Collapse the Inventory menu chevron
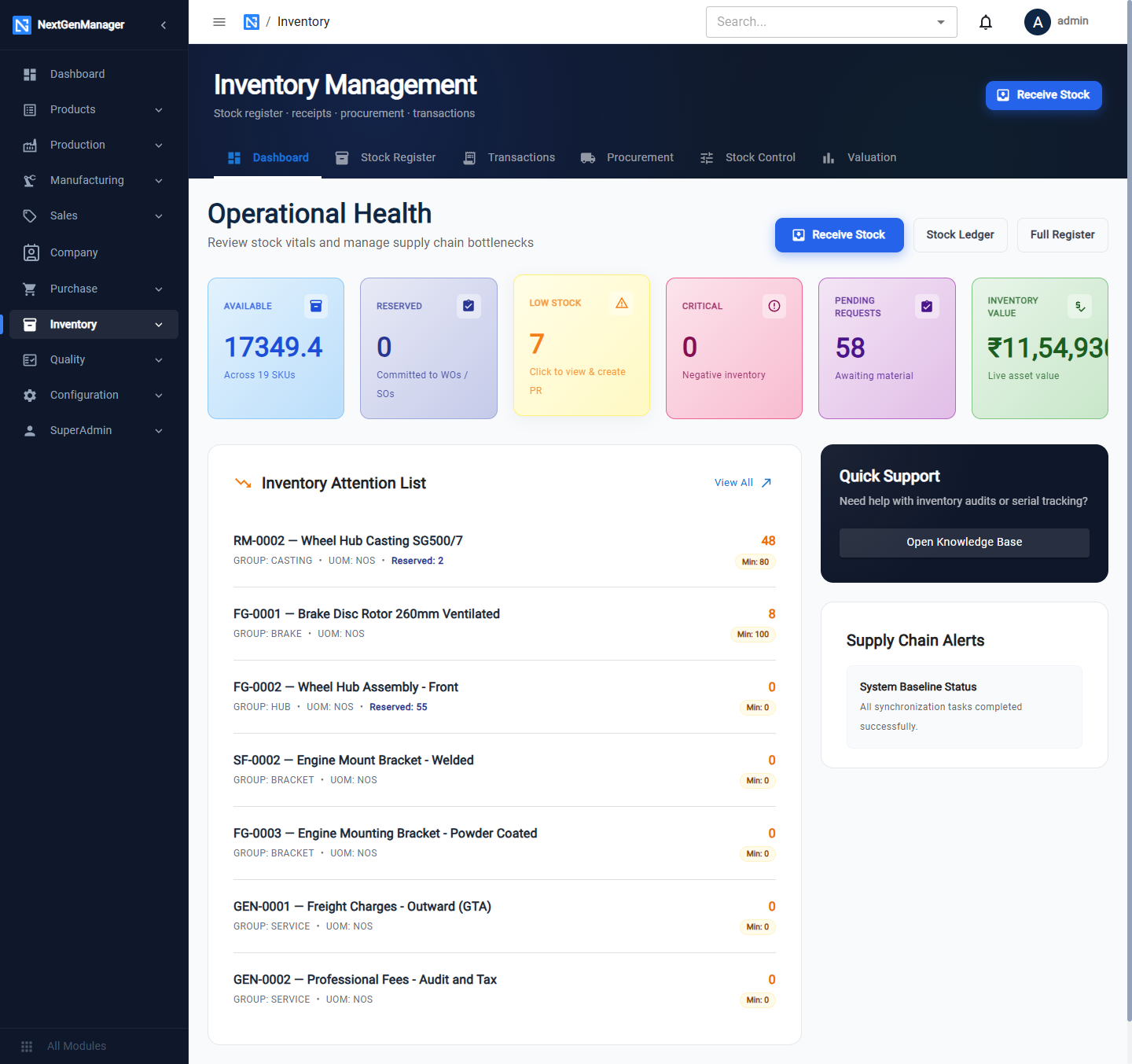Image resolution: width=1132 pixels, height=1064 pixels. tap(159, 324)
